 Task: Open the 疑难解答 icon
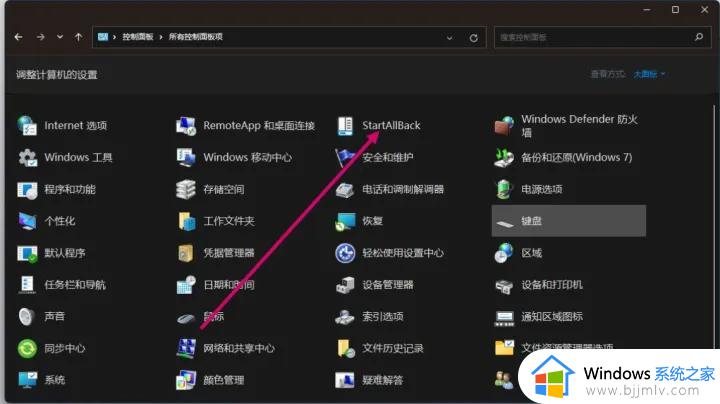click(x=345, y=380)
